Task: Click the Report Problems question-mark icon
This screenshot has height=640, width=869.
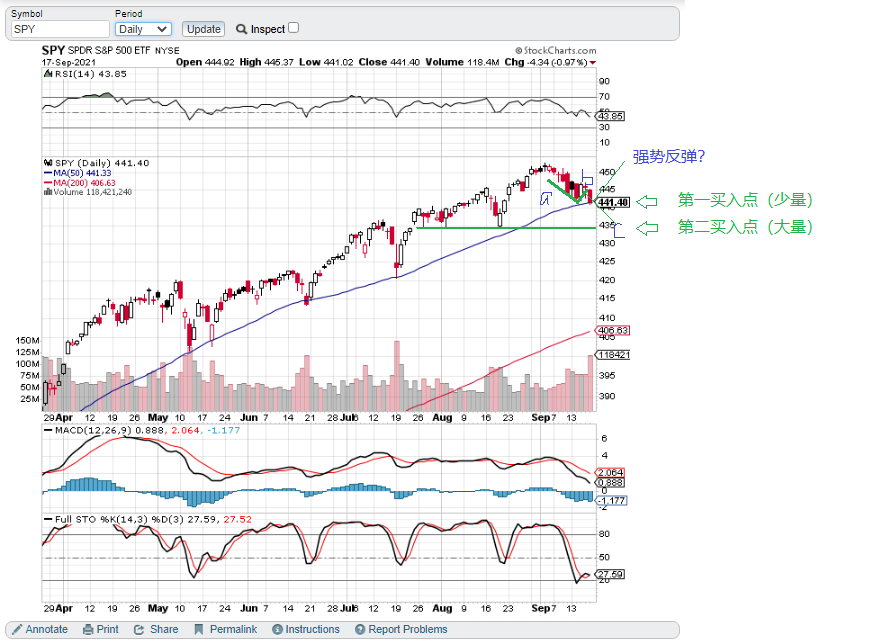Action: (x=360, y=629)
